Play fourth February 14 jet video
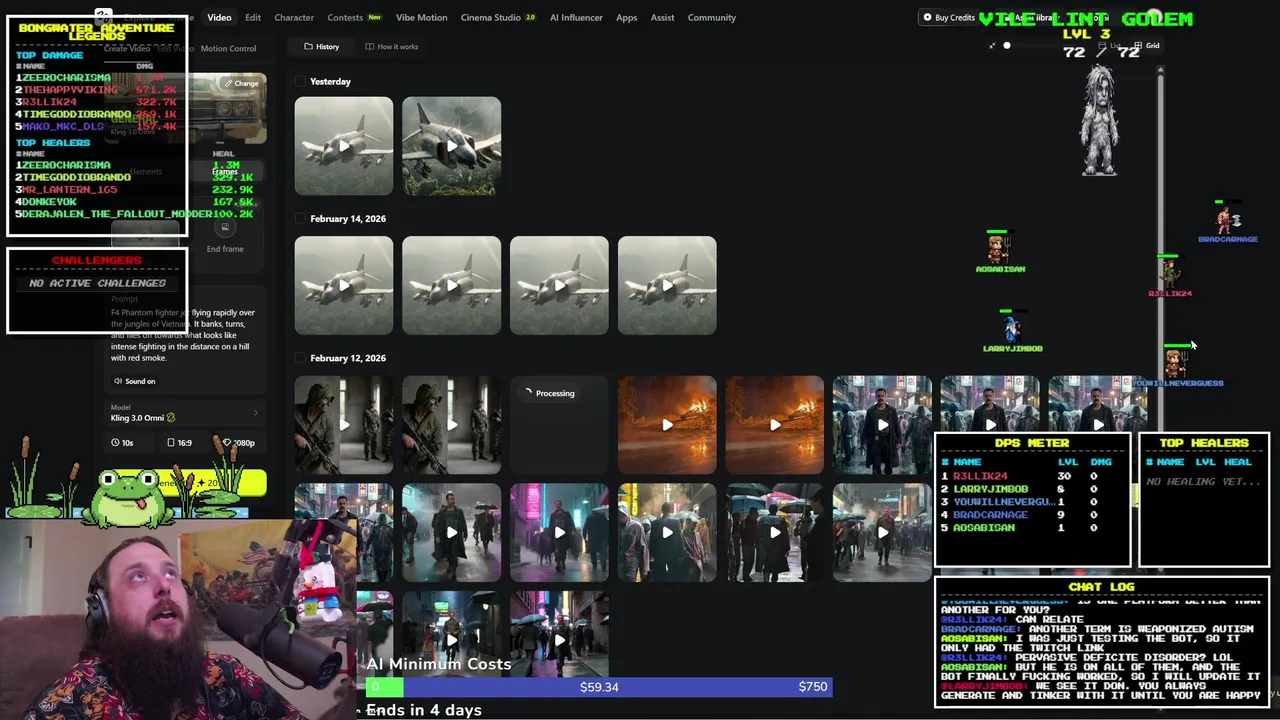 coord(667,286)
